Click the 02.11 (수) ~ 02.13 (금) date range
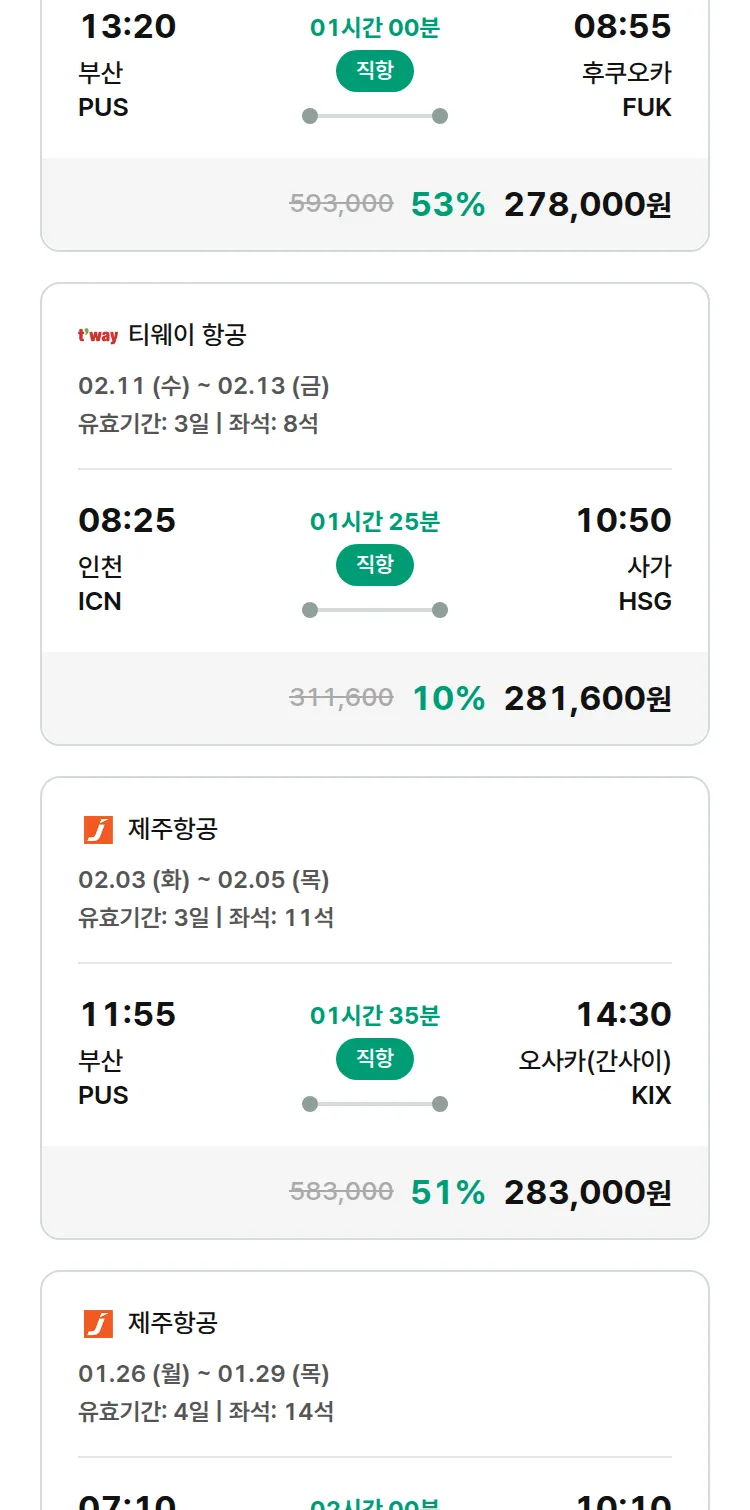 (x=204, y=386)
